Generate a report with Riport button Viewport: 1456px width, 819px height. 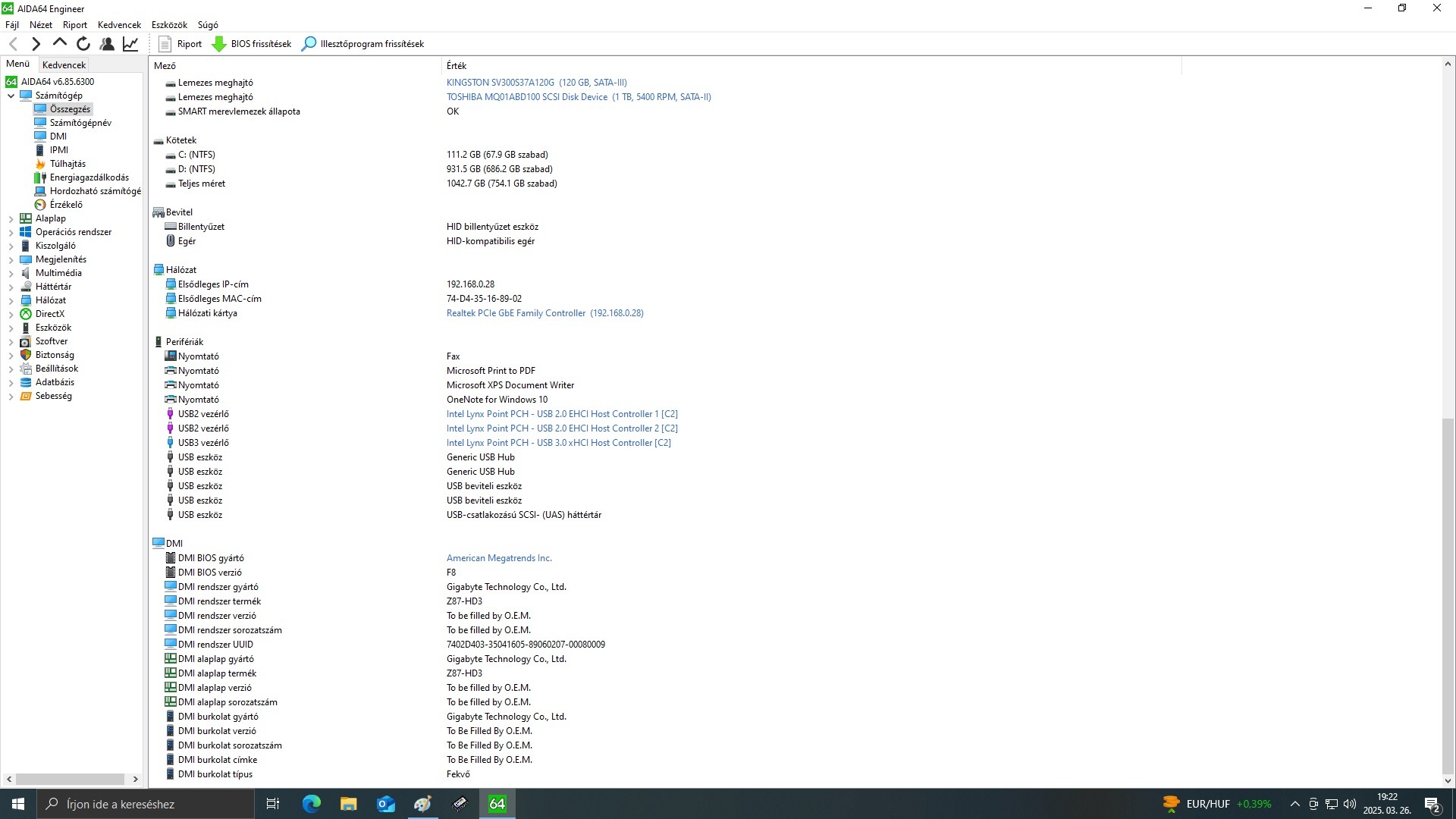click(x=180, y=44)
